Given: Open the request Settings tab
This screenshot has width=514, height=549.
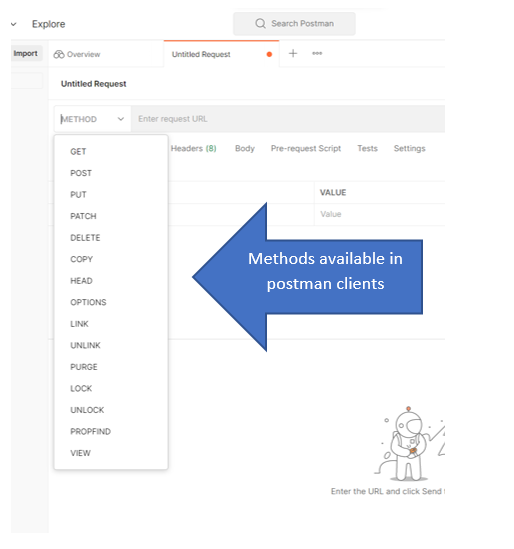Looking at the screenshot, I should point(409,148).
